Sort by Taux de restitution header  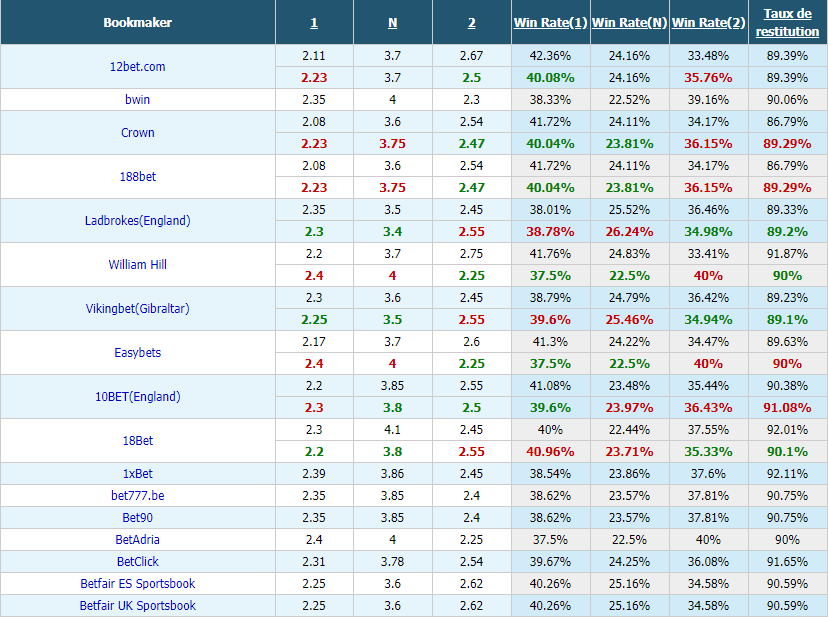pos(787,23)
